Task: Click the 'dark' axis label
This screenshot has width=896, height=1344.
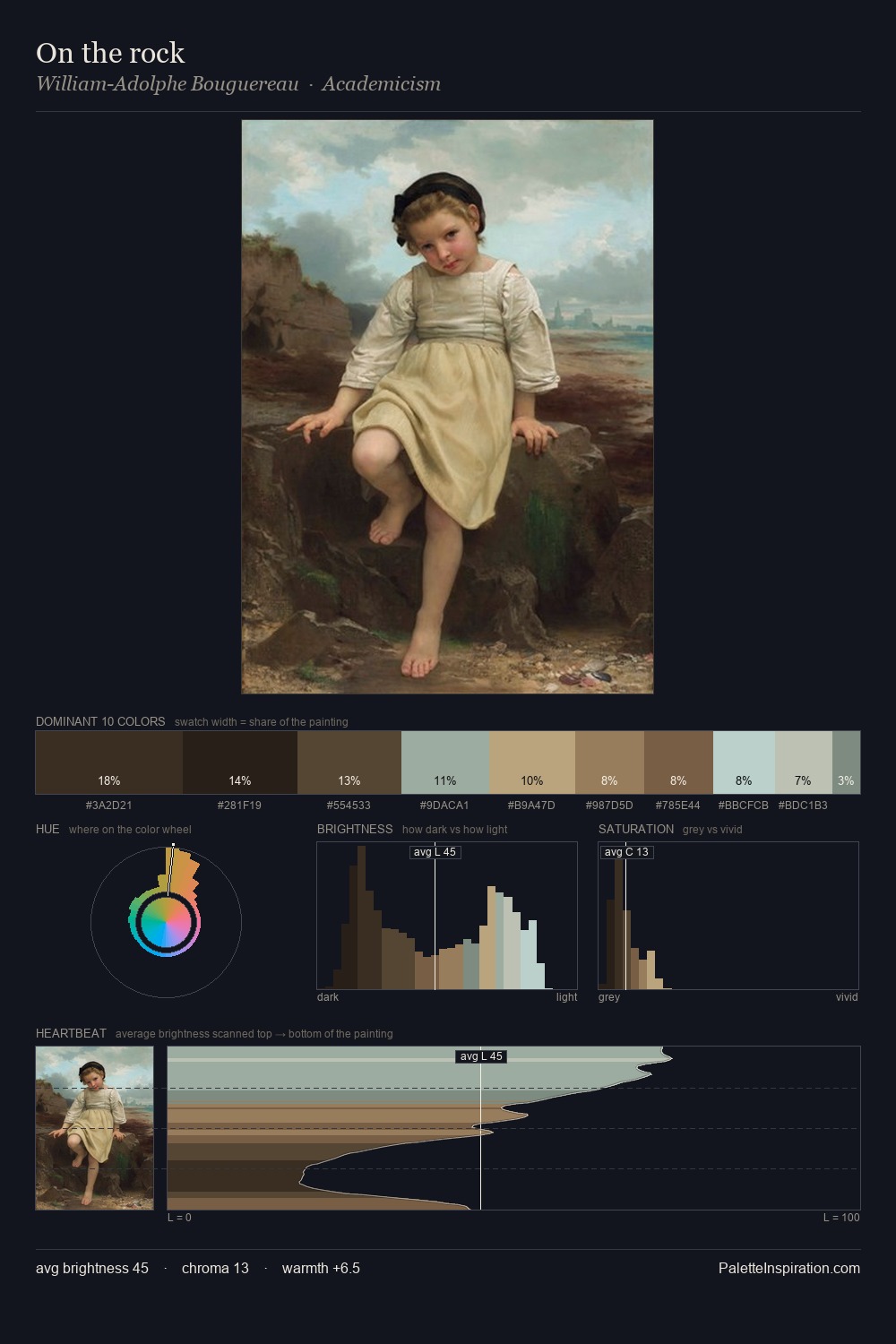Action: (x=328, y=997)
